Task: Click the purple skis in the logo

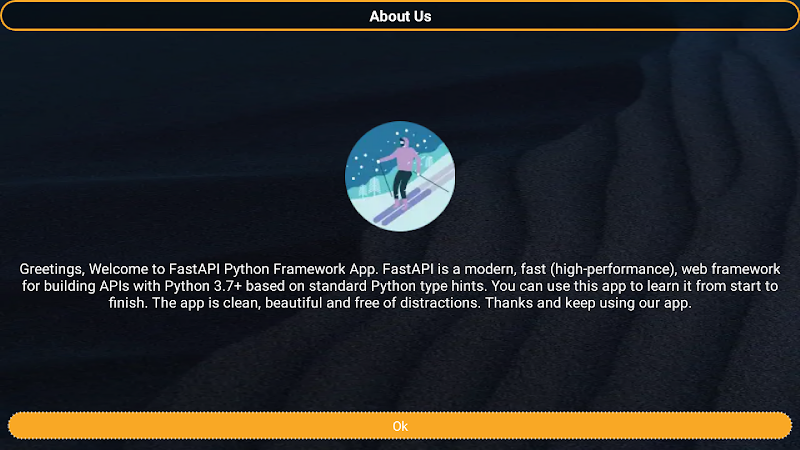Action: tap(402, 207)
